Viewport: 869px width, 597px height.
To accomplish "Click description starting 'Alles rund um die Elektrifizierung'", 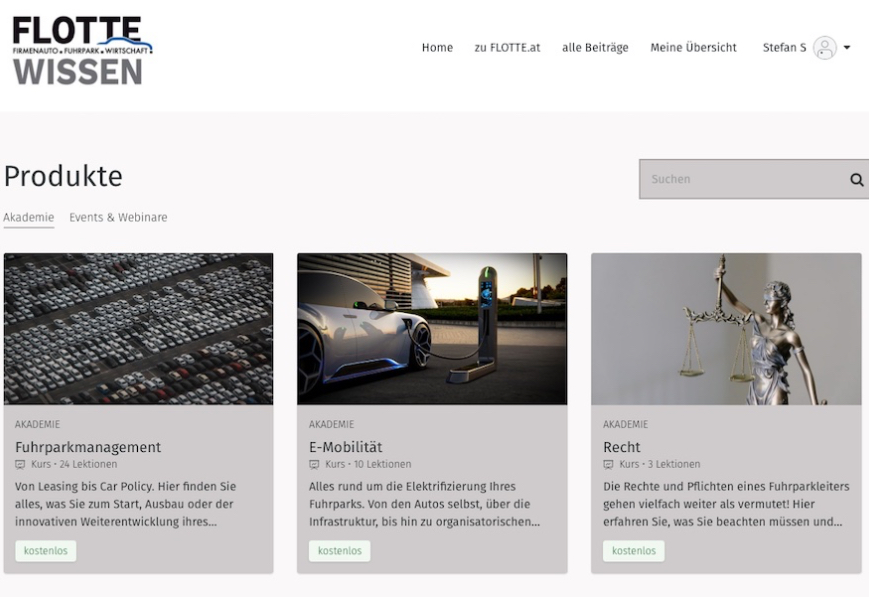I will pyautogui.click(x=424, y=504).
